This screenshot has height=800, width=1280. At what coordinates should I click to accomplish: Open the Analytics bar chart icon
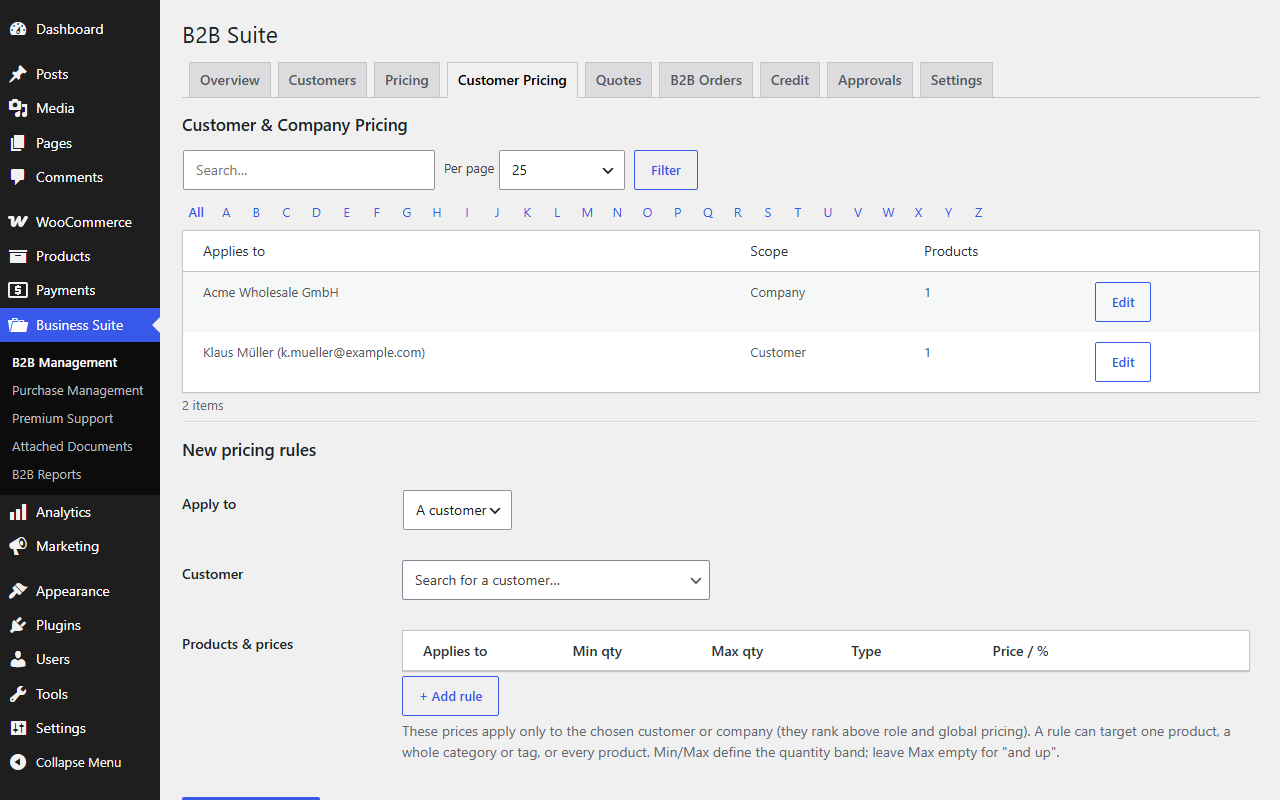[18, 512]
